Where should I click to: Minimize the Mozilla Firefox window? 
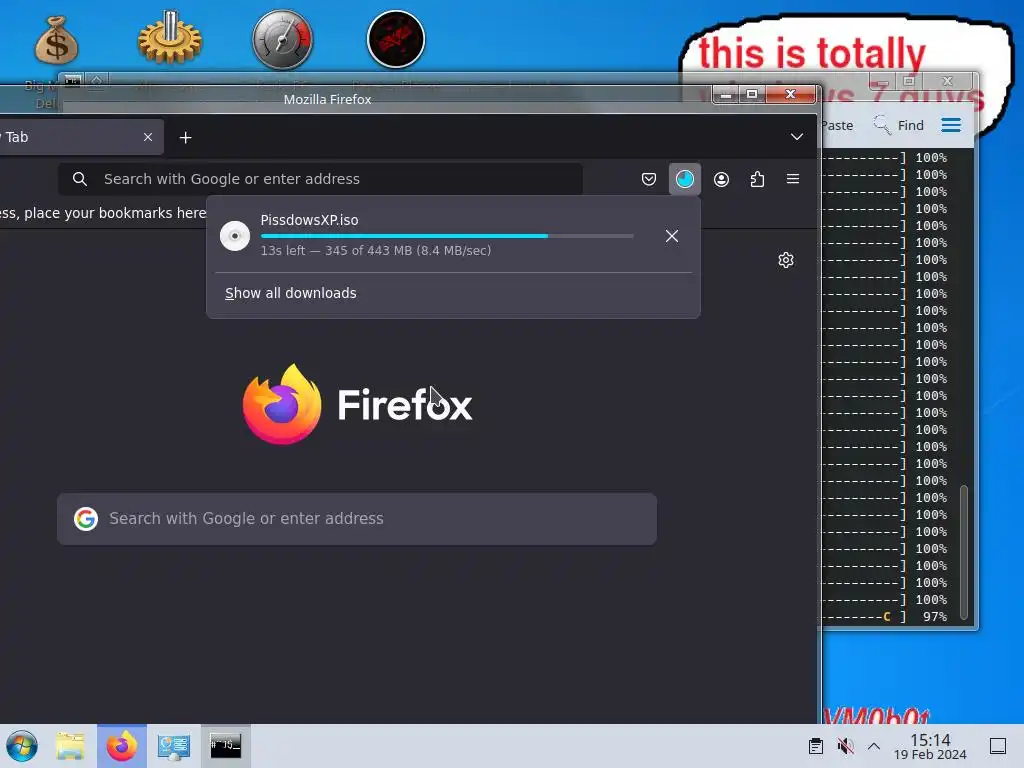(726, 95)
